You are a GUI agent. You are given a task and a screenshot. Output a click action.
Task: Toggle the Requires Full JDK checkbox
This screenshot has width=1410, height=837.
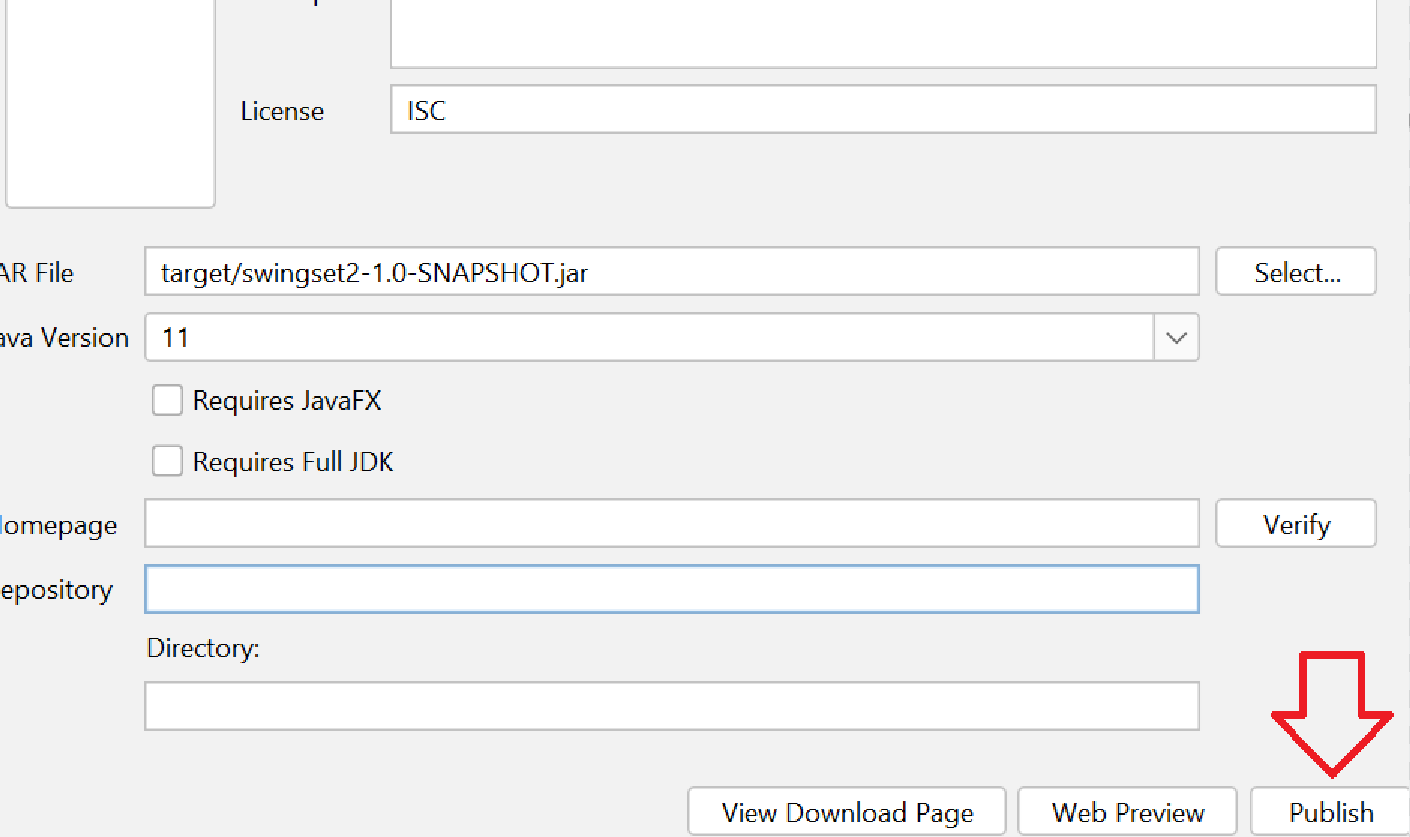point(167,462)
